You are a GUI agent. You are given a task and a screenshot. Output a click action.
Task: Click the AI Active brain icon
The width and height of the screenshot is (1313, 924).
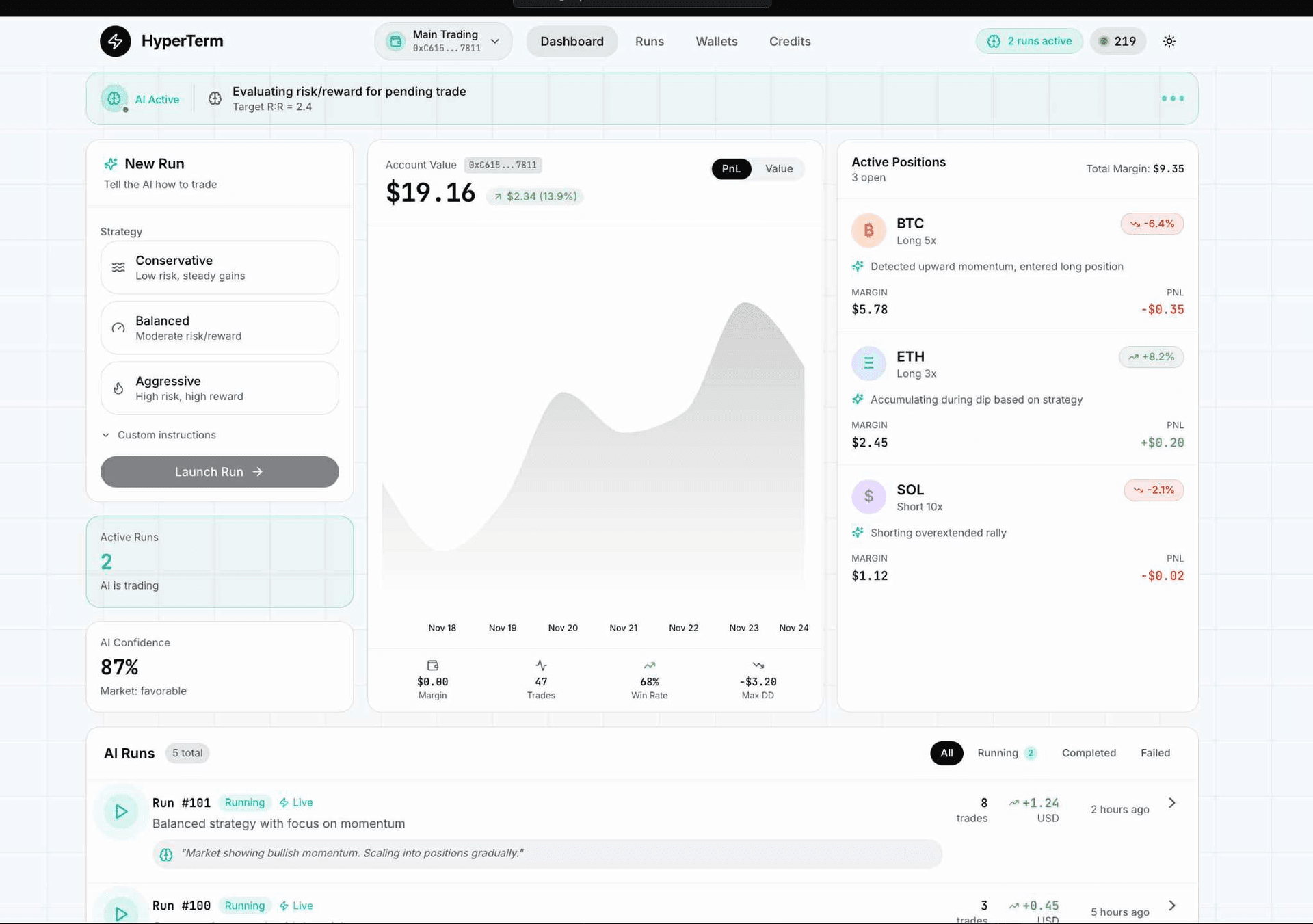(x=114, y=98)
